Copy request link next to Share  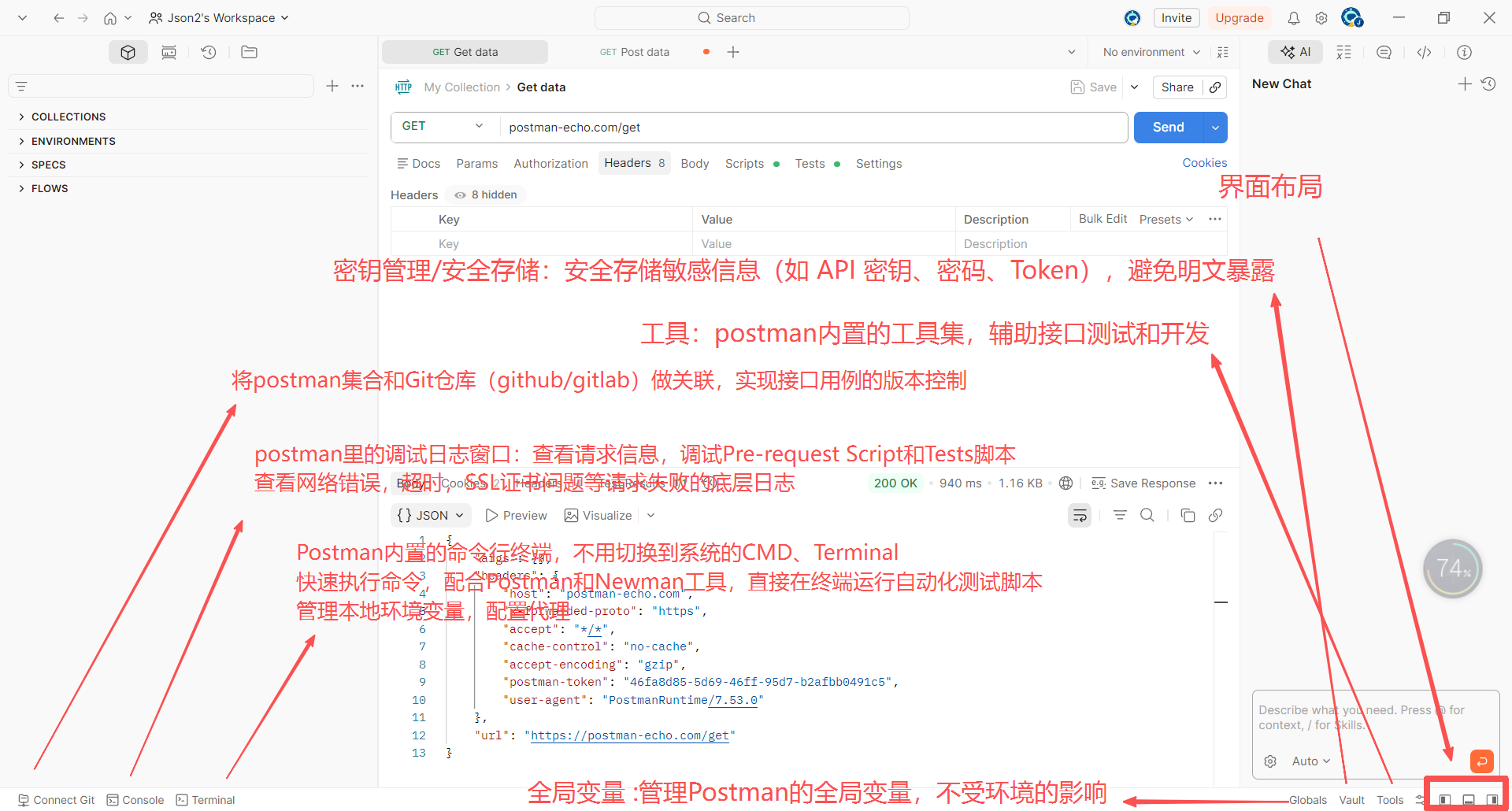pyautogui.click(x=1215, y=87)
